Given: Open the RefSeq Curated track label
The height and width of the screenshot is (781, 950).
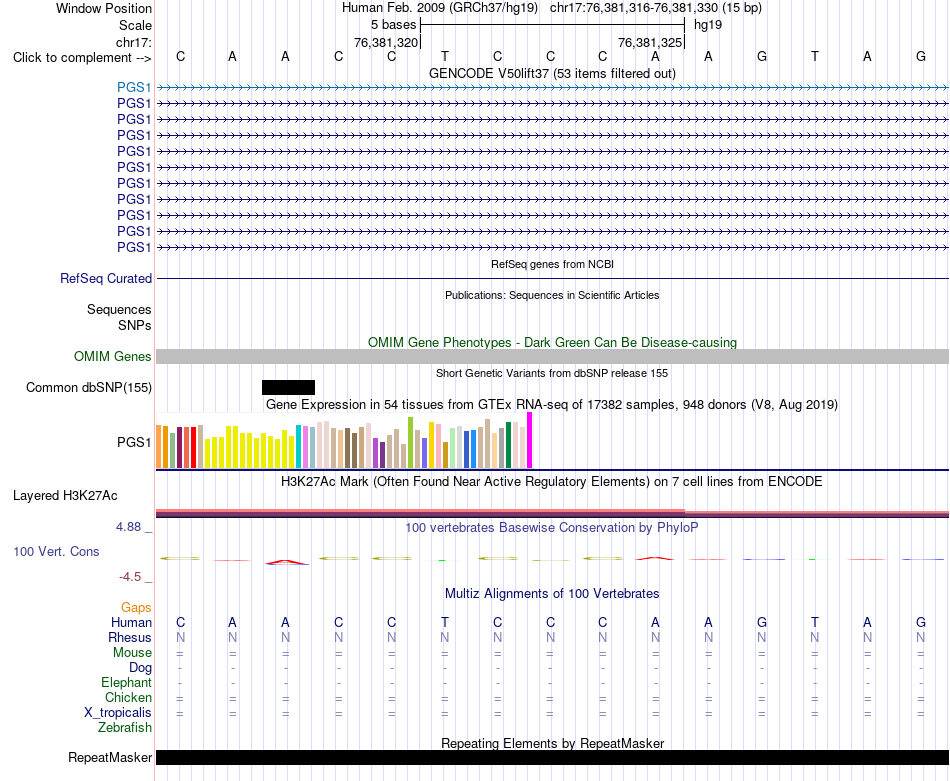Looking at the screenshot, I should coord(105,279).
